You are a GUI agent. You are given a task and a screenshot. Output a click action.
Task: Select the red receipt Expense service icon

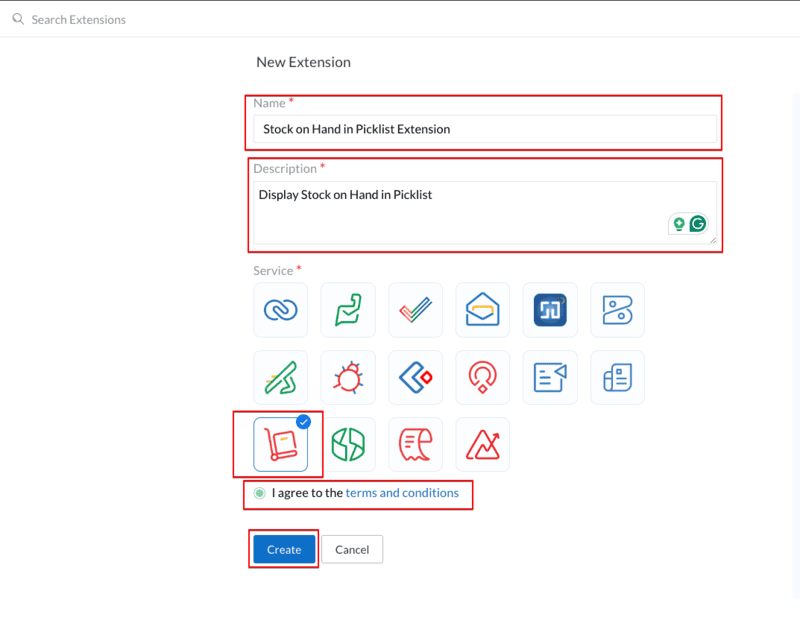pyautogui.click(x=415, y=444)
